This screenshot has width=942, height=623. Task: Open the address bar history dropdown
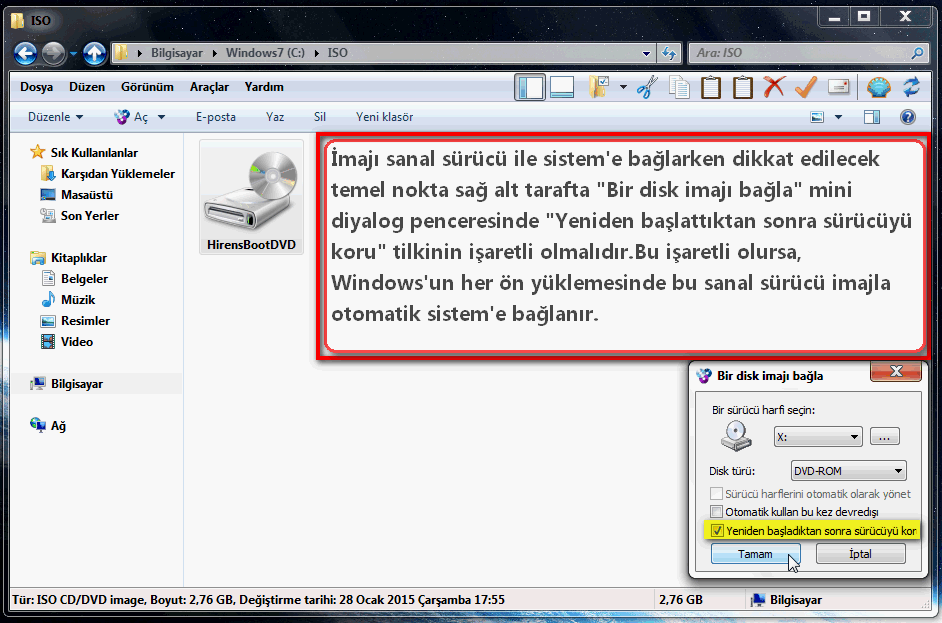point(646,53)
